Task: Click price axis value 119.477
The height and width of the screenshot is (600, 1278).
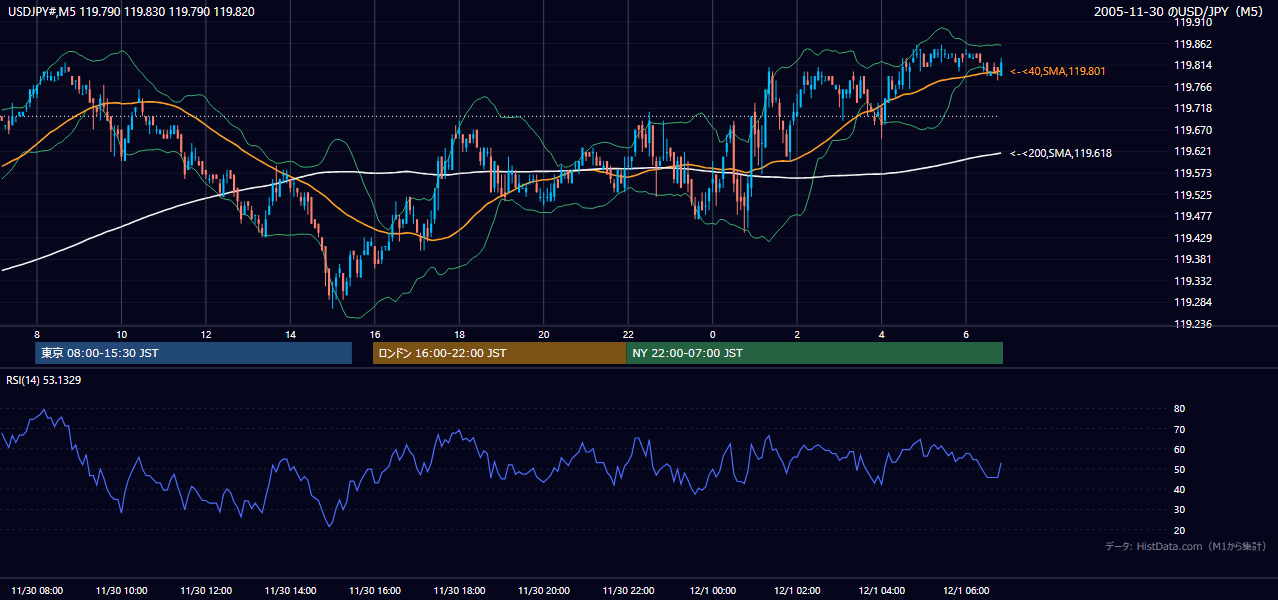Action: pos(1192,216)
